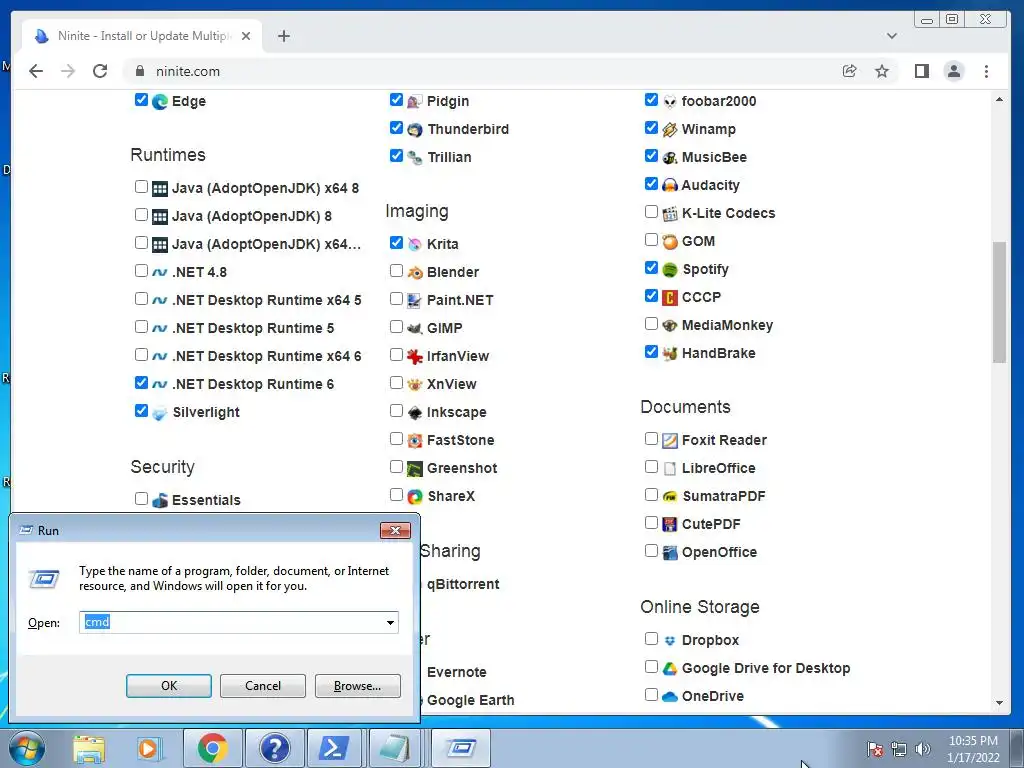Click the Silverlight app icon

click(x=160, y=413)
